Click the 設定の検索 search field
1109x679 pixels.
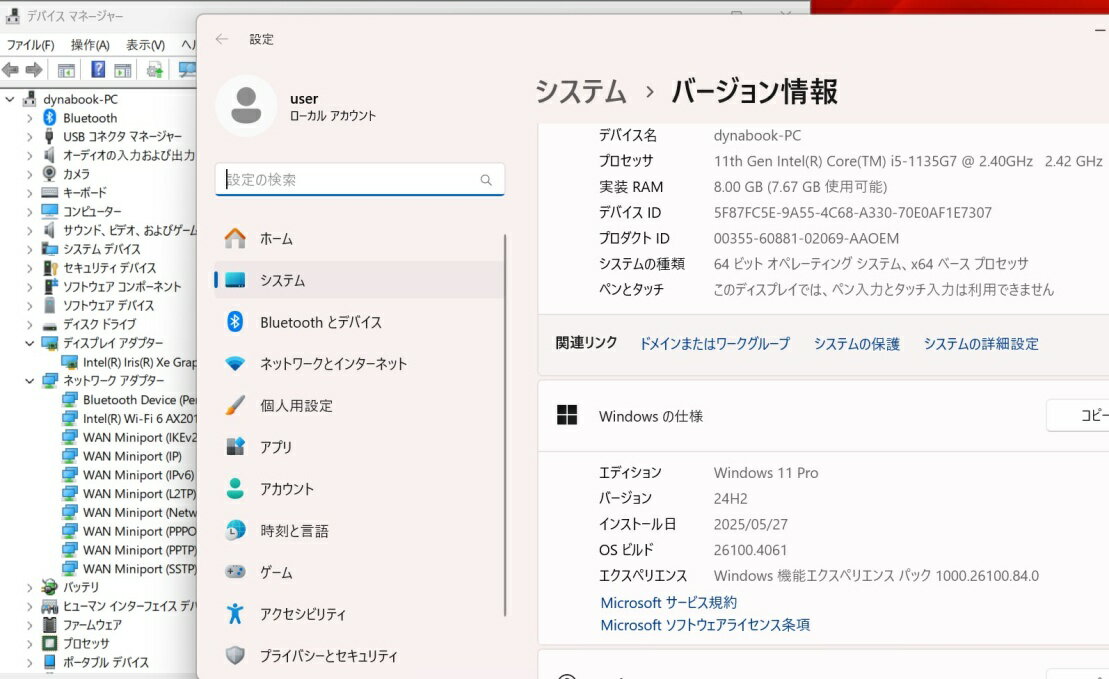pos(350,180)
